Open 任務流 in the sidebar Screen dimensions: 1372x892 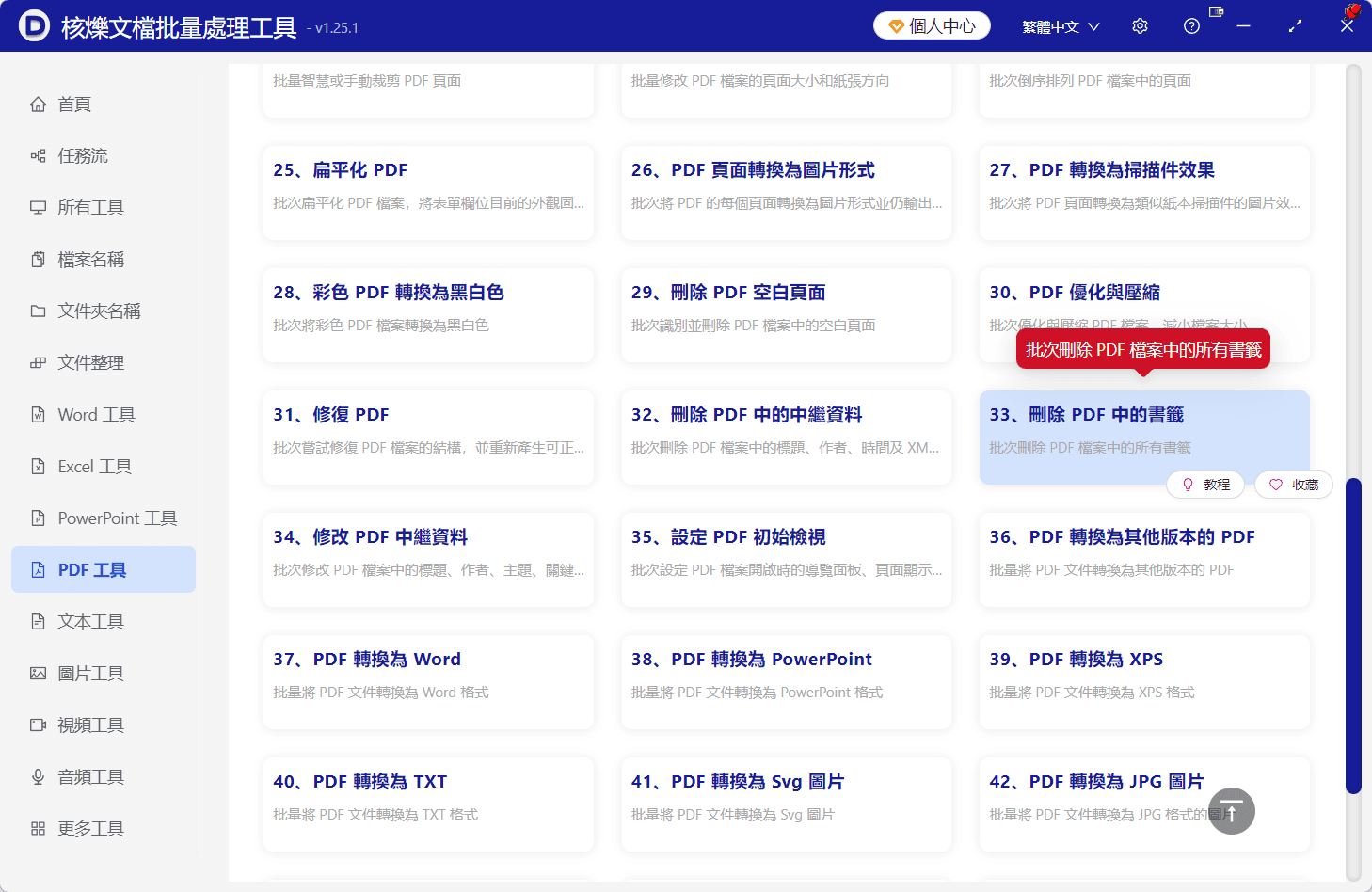coord(104,156)
